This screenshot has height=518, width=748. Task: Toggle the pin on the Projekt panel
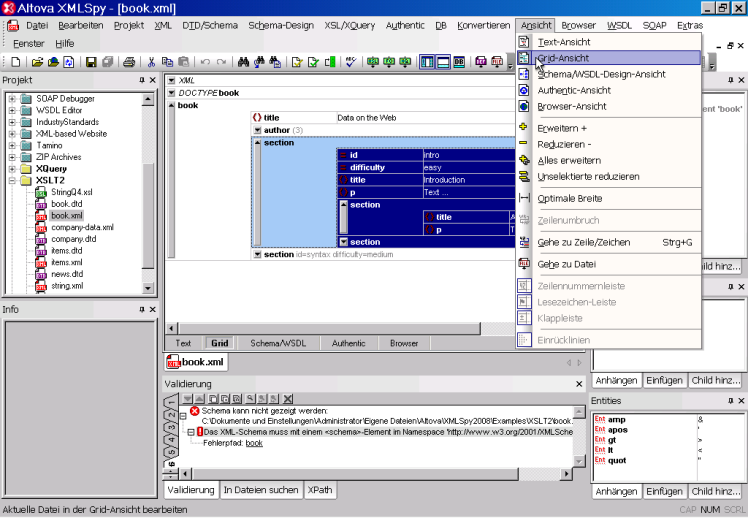142,80
